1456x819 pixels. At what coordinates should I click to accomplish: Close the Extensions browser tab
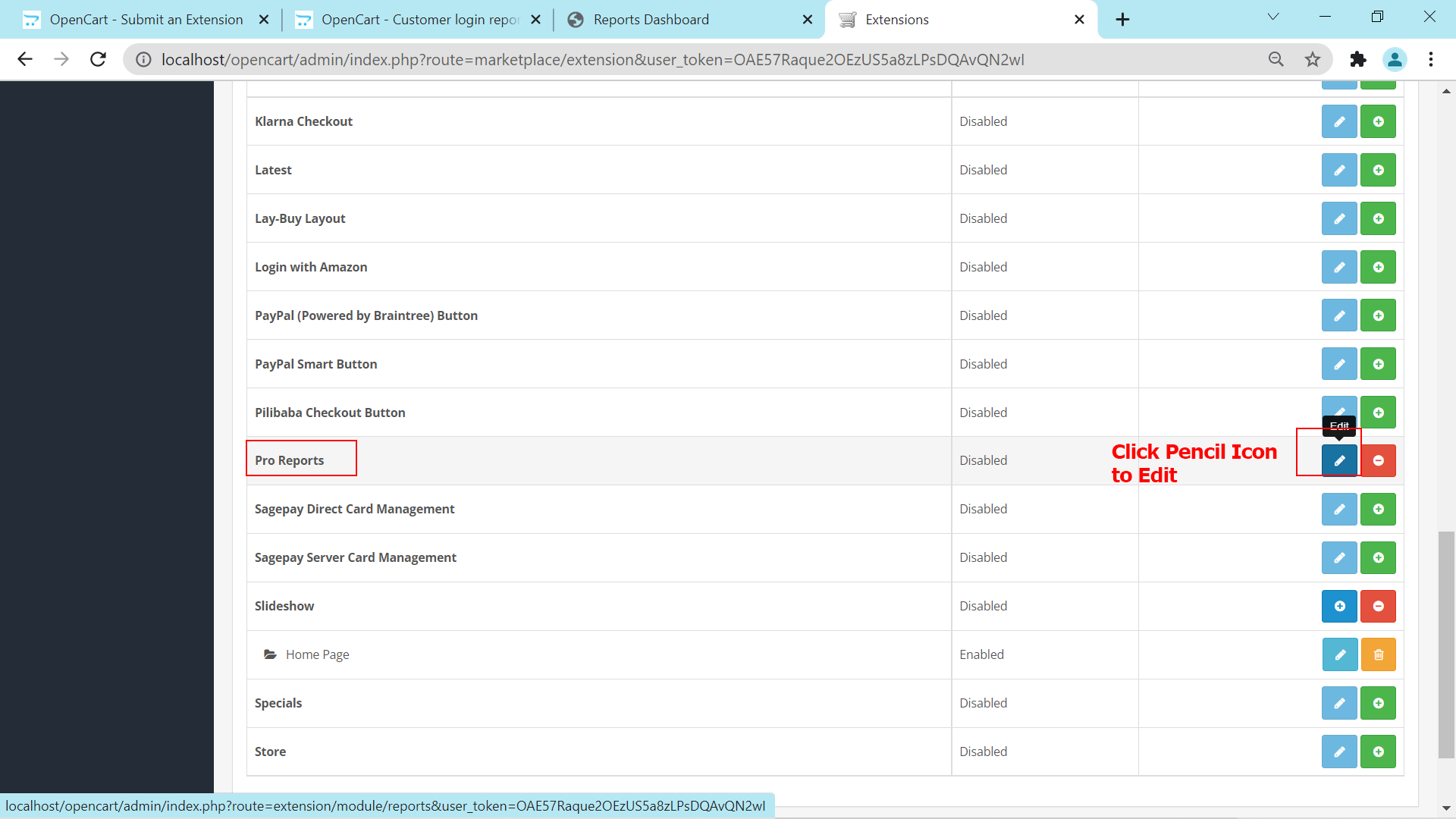[x=1079, y=20]
